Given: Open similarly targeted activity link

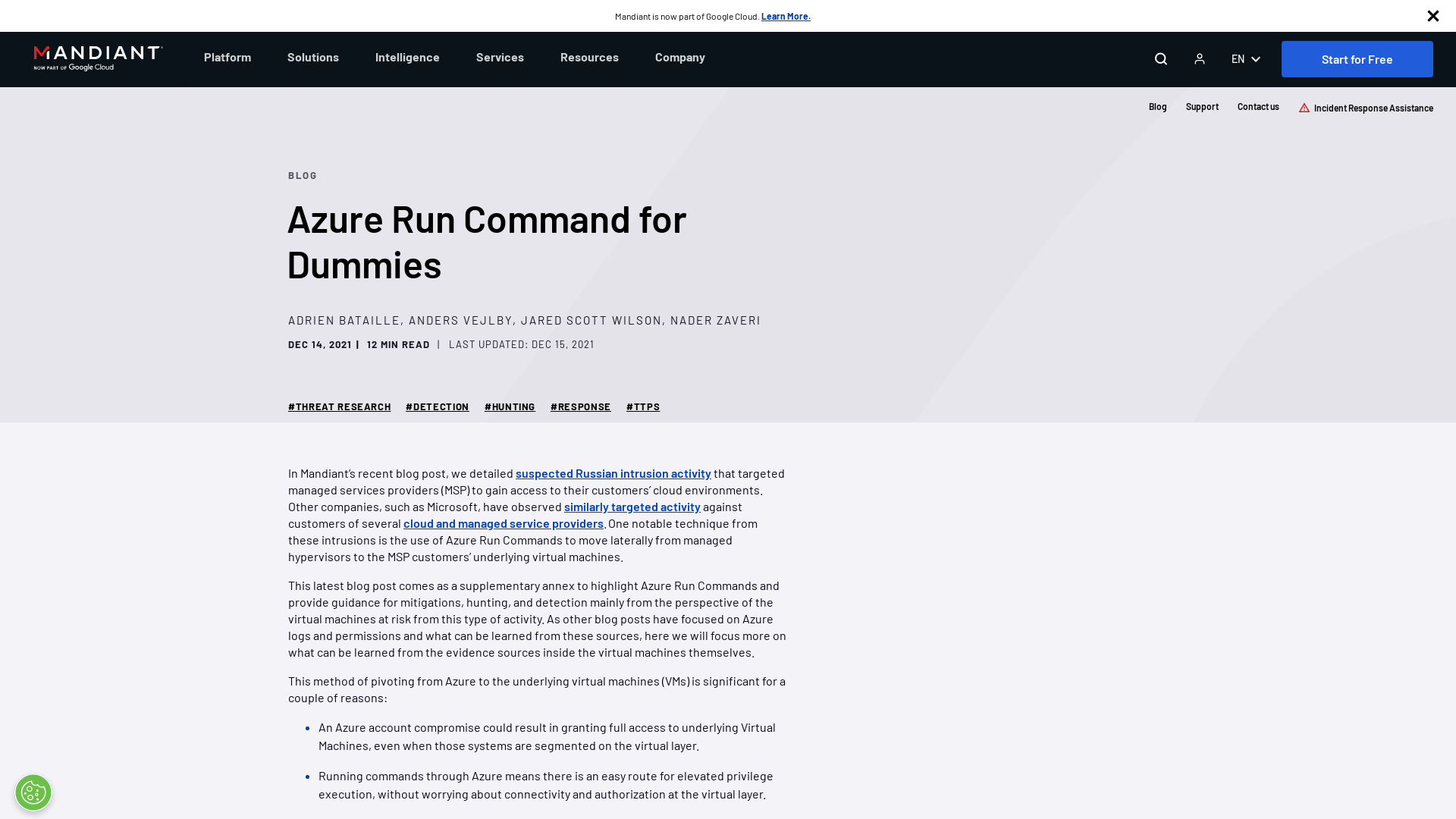Looking at the screenshot, I should (632, 507).
